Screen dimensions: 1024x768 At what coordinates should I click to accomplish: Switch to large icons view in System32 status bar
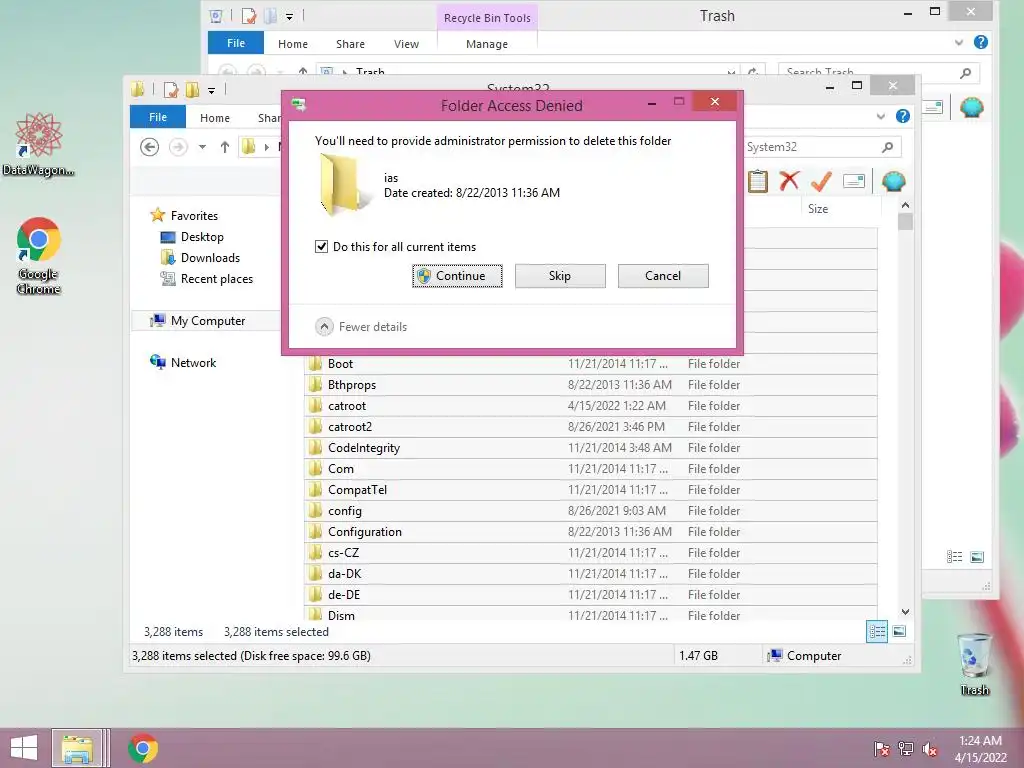tap(899, 632)
